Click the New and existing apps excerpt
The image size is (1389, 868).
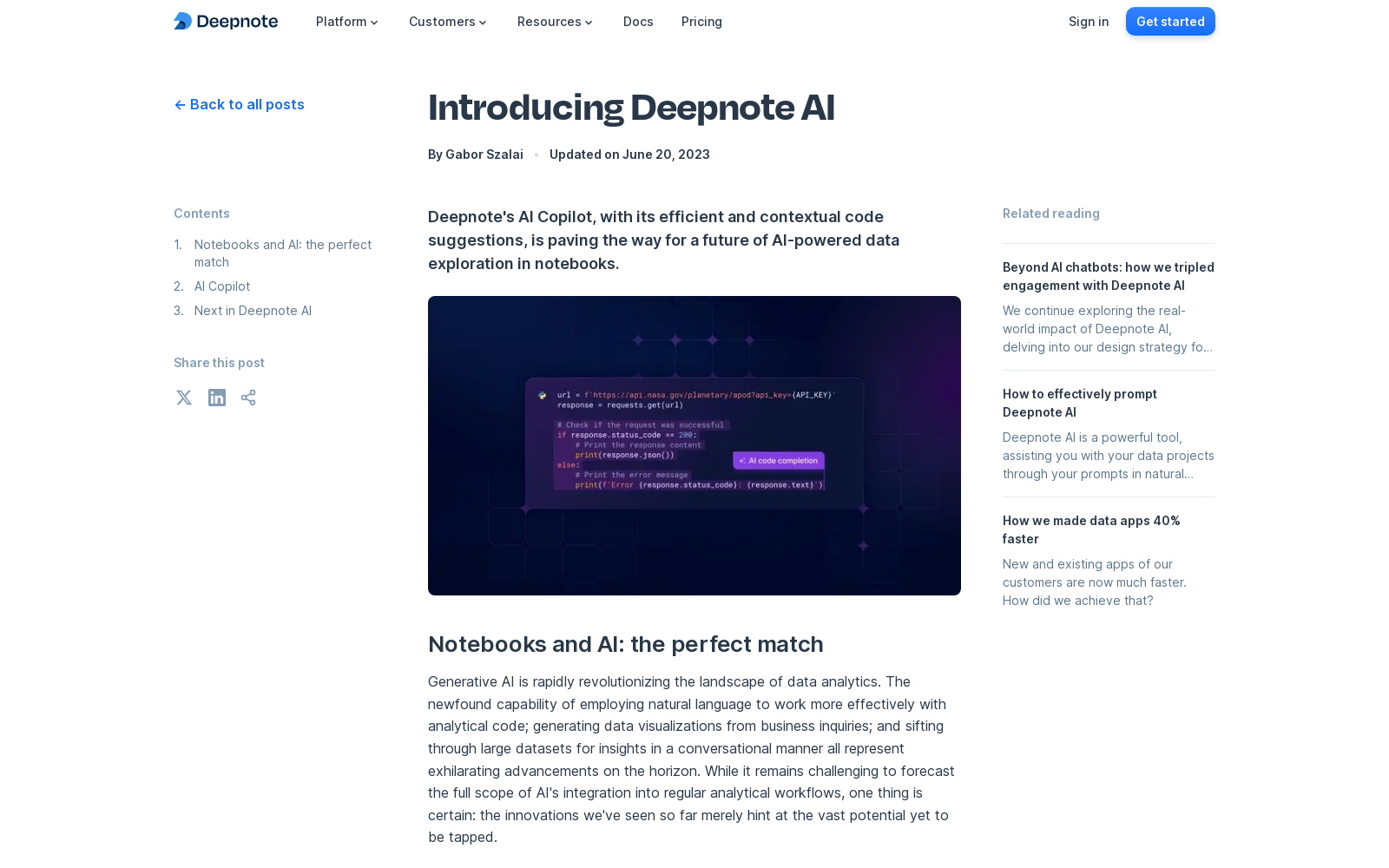pos(1095,582)
